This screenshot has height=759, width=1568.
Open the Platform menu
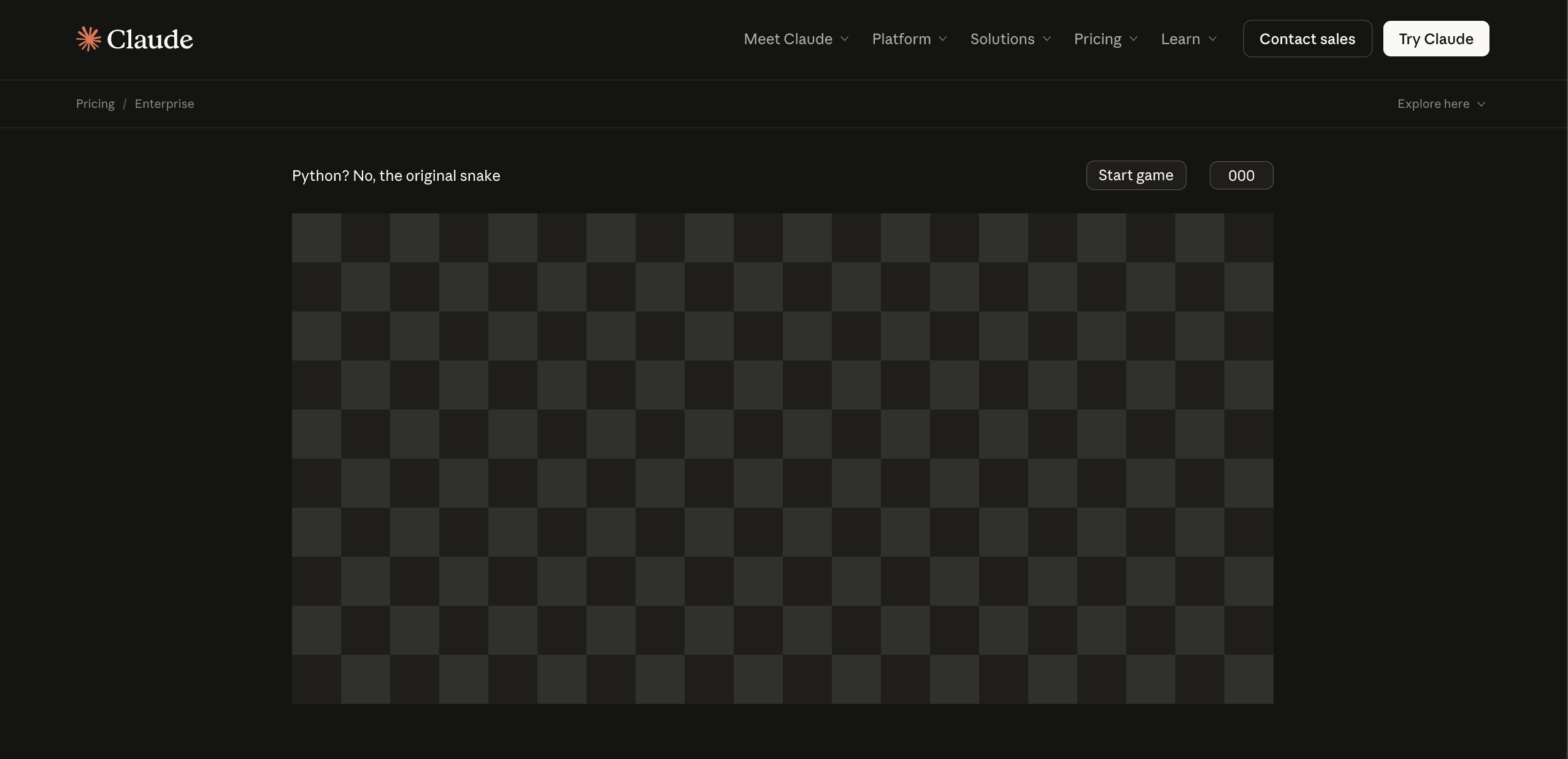coord(901,39)
